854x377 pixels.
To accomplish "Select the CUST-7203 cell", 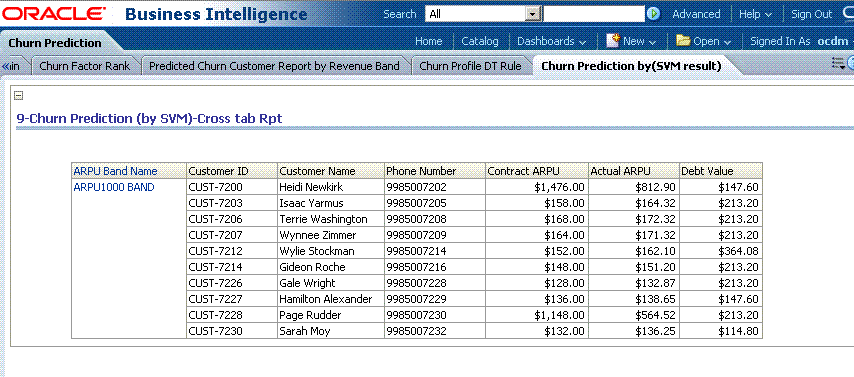I will click(x=231, y=203).
